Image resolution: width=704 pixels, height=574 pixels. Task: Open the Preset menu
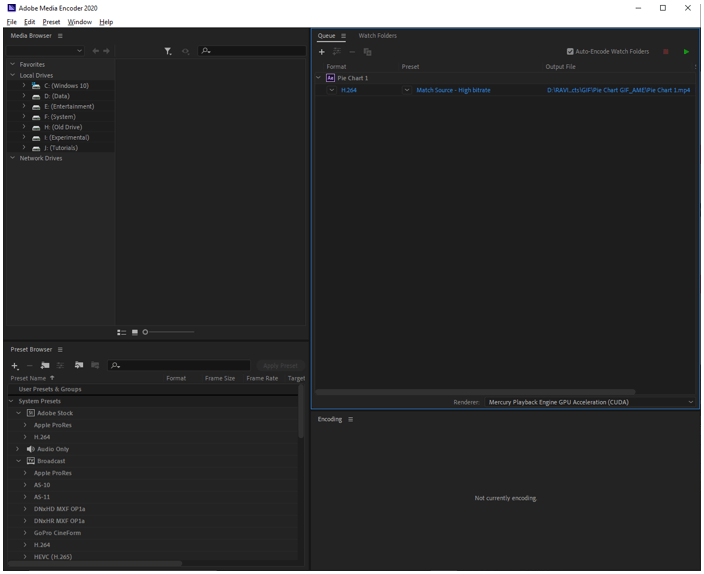click(51, 22)
